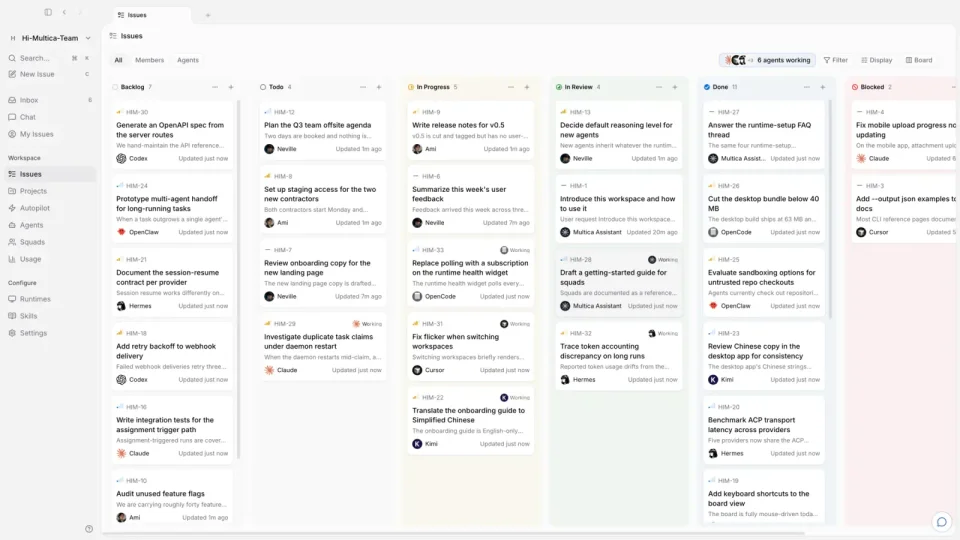Click Claude assignee on Investigate duplicate task
Image resolution: width=960 pixels, height=540 pixels.
pyautogui.click(x=280, y=370)
